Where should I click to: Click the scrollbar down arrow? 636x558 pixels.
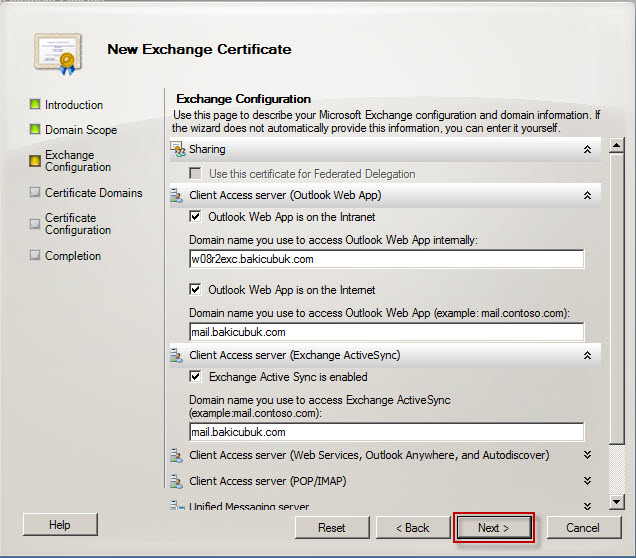click(x=617, y=502)
